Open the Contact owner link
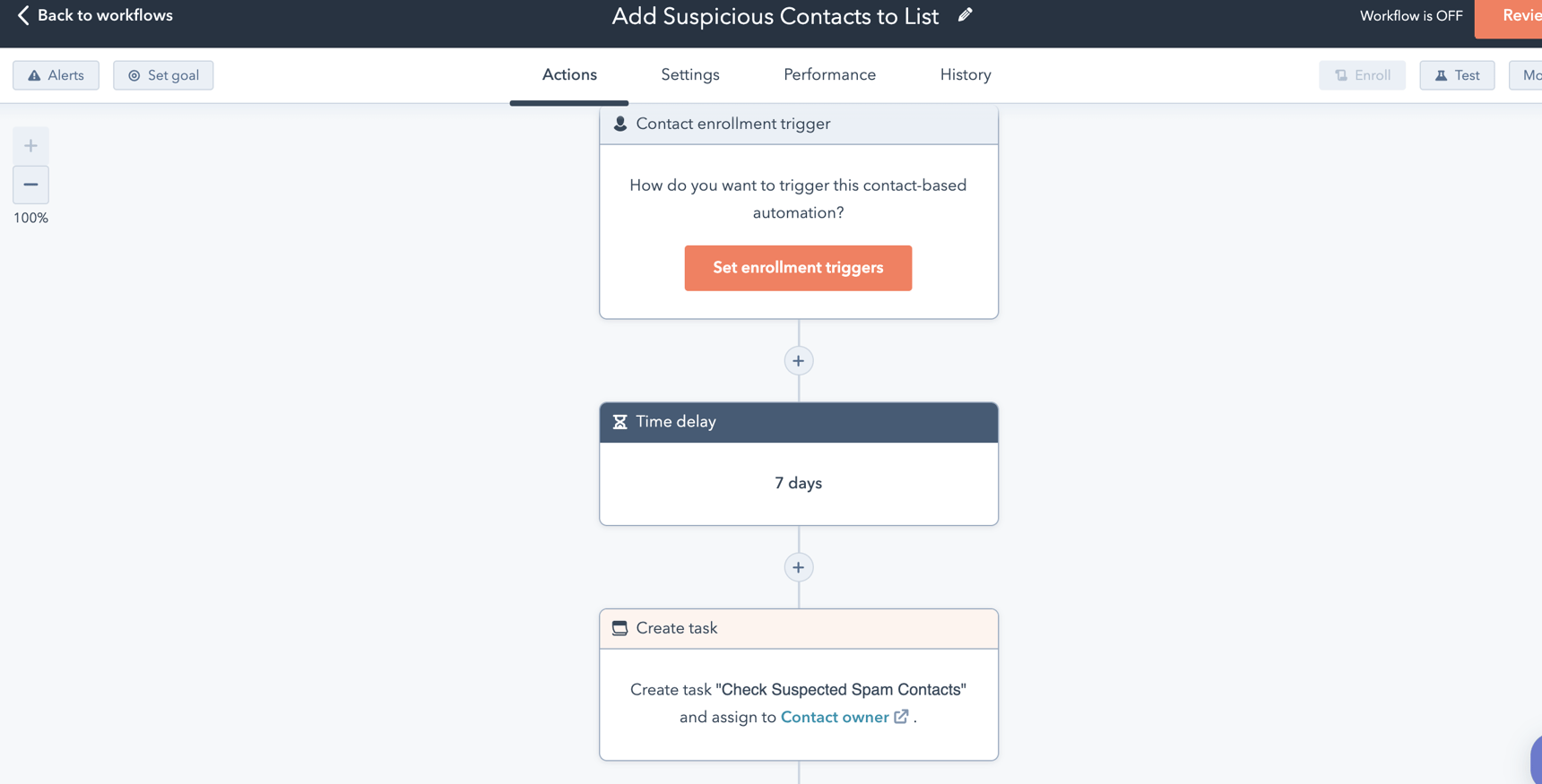Image resolution: width=1542 pixels, height=784 pixels. 834,717
